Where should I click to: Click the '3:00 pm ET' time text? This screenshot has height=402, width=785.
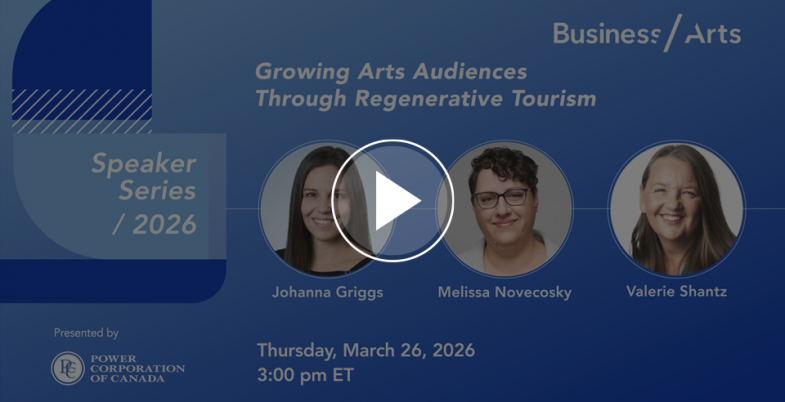point(305,376)
